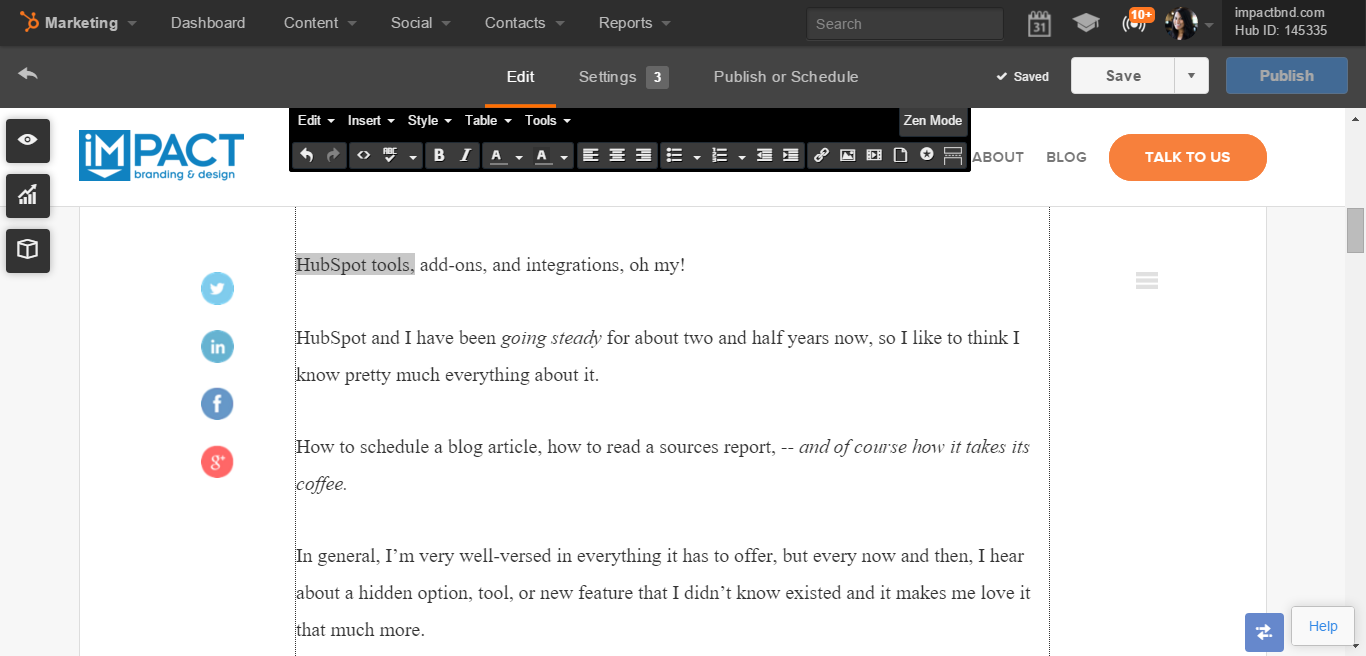Go back with the left arrow icon
Image resolution: width=1366 pixels, height=656 pixels.
(28, 74)
